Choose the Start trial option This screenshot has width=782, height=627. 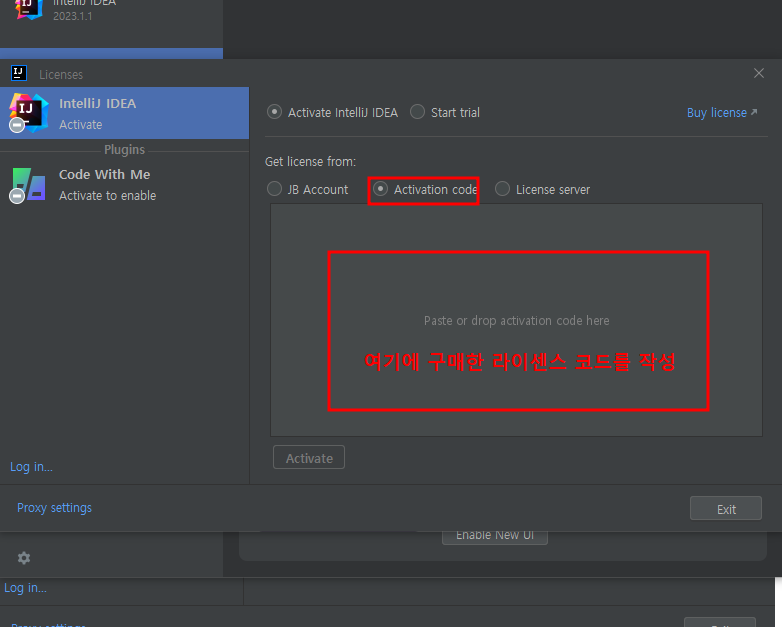click(x=445, y=112)
